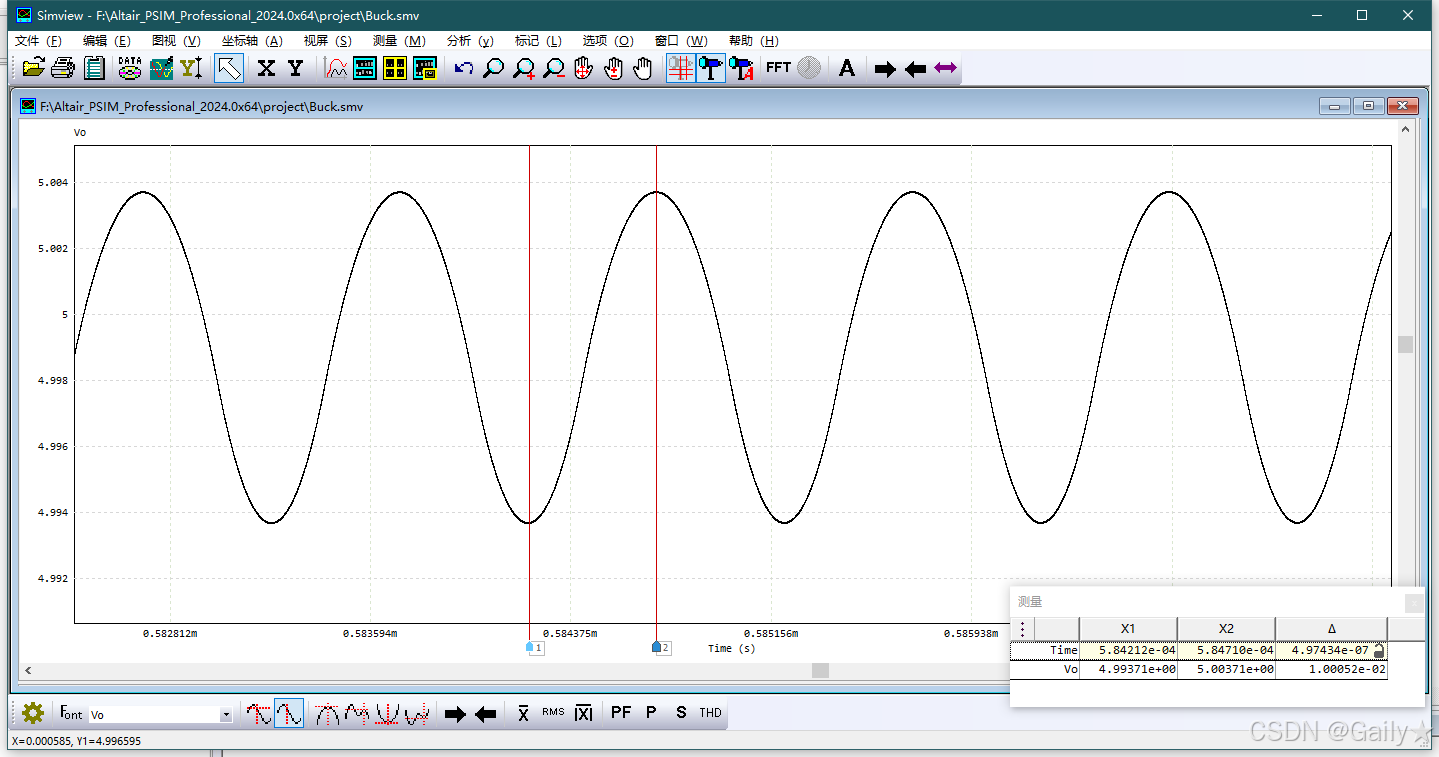Click the large A text label tool

click(847, 68)
